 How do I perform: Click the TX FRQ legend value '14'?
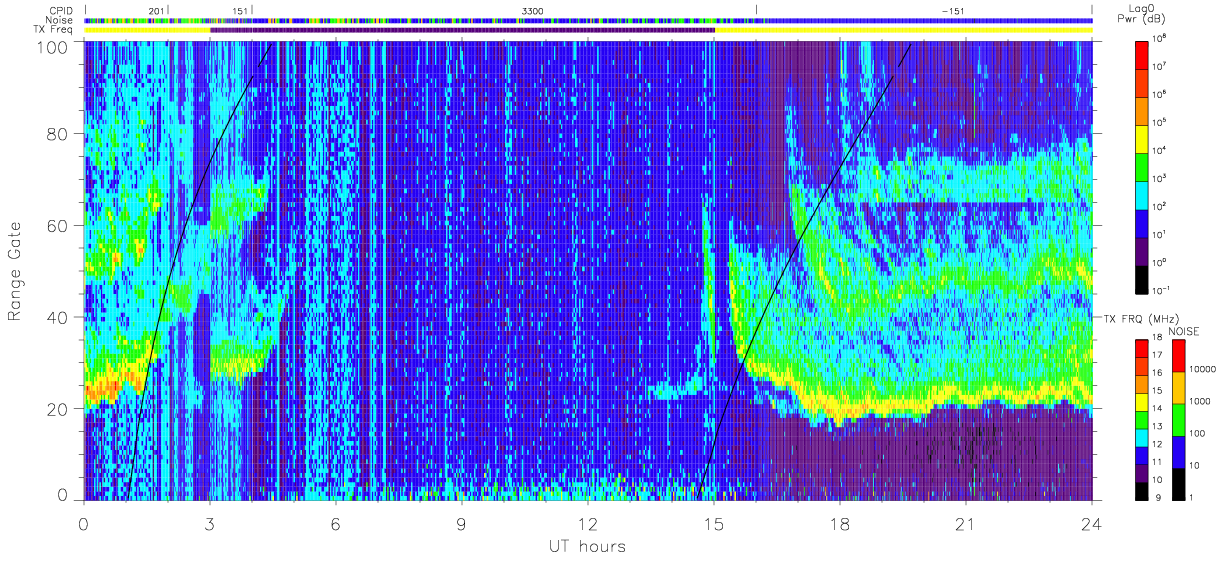(x=1156, y=408)
